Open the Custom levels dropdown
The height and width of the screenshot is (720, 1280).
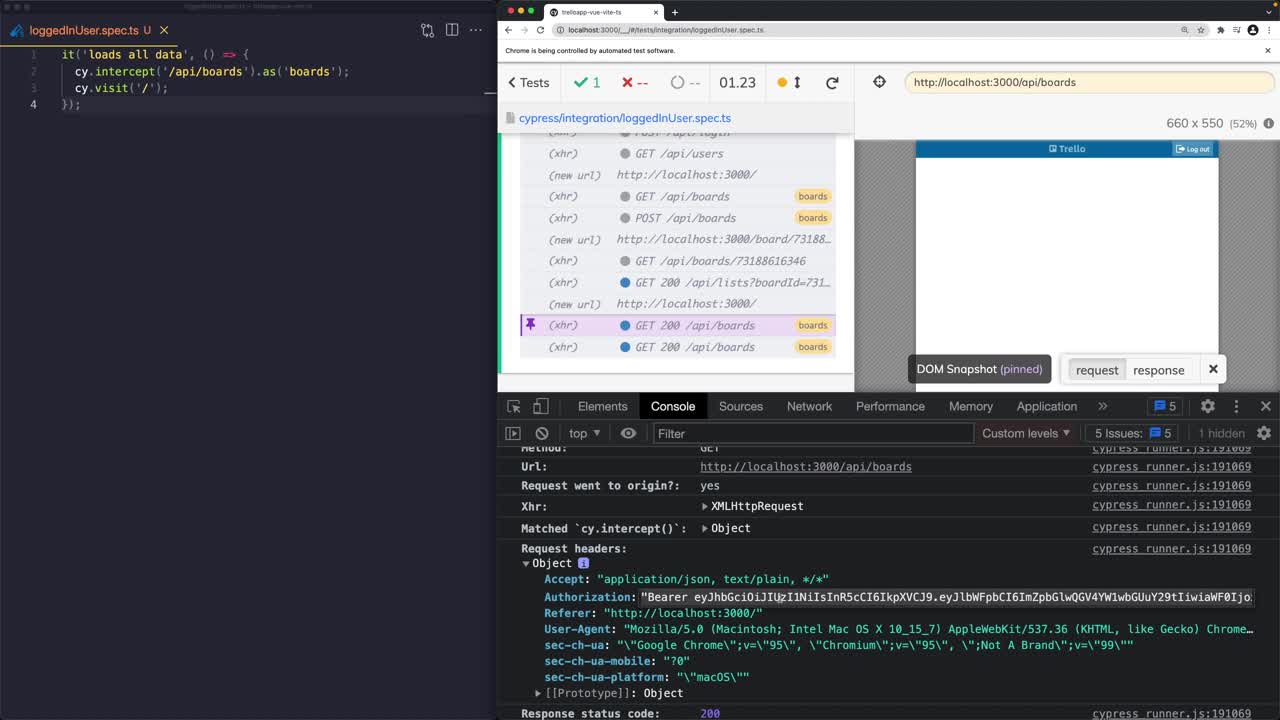click(1026, 433)
